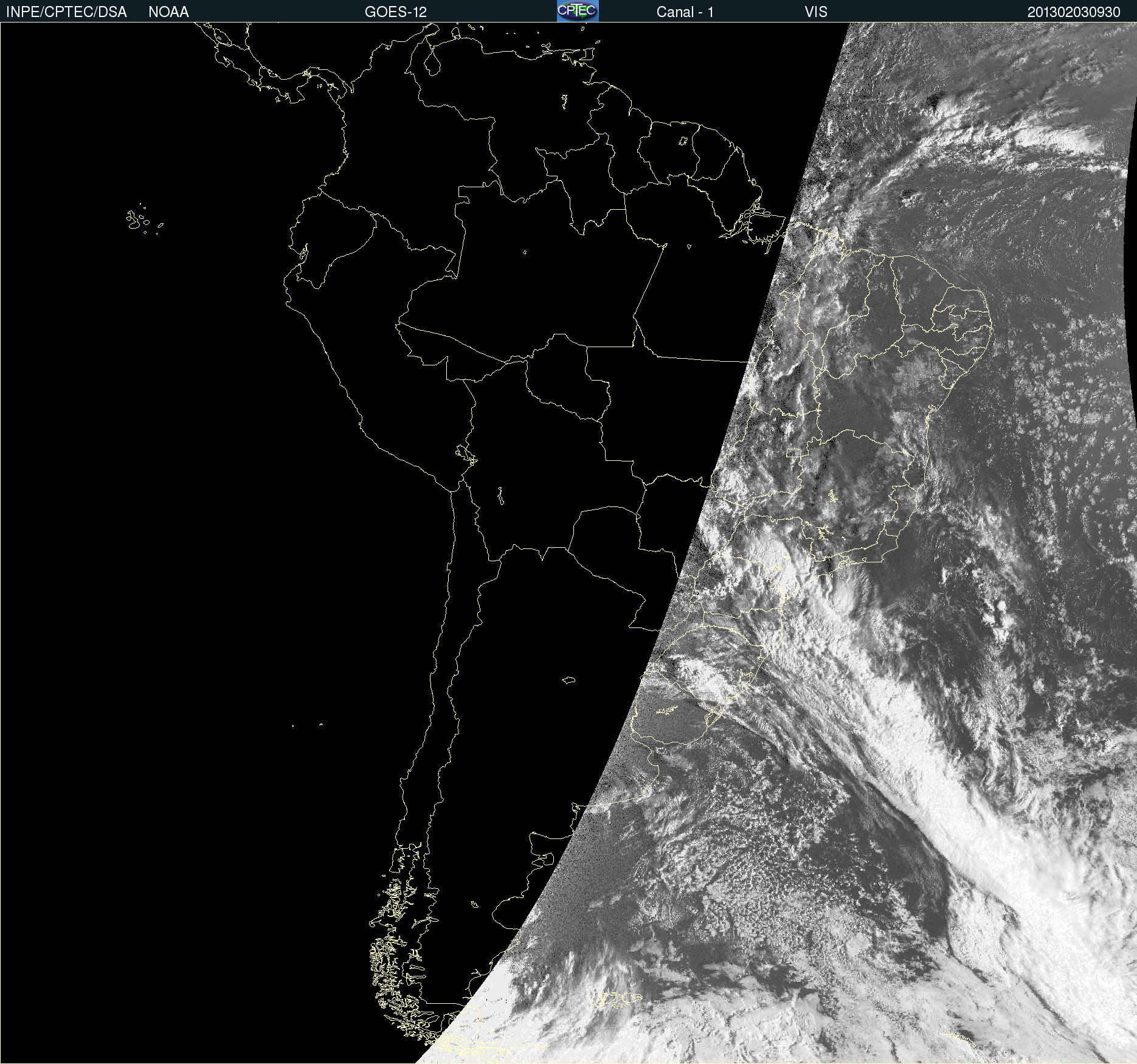Click the 201302030930 timestamp
The width and height of the screenshot is (1137, 1064).
pyautogui.click(x=1074, y=12)
